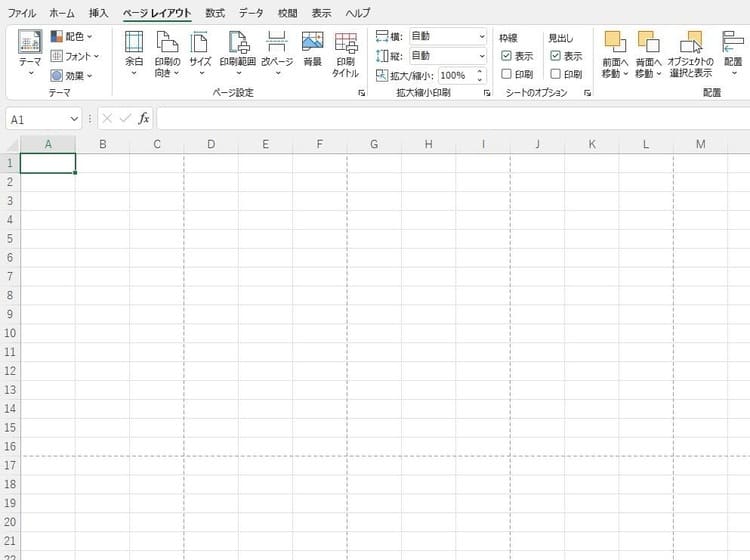750x560 pixels.
Task: Open the 改ページ dropdown arrow
Action: (x=277, y=73)
